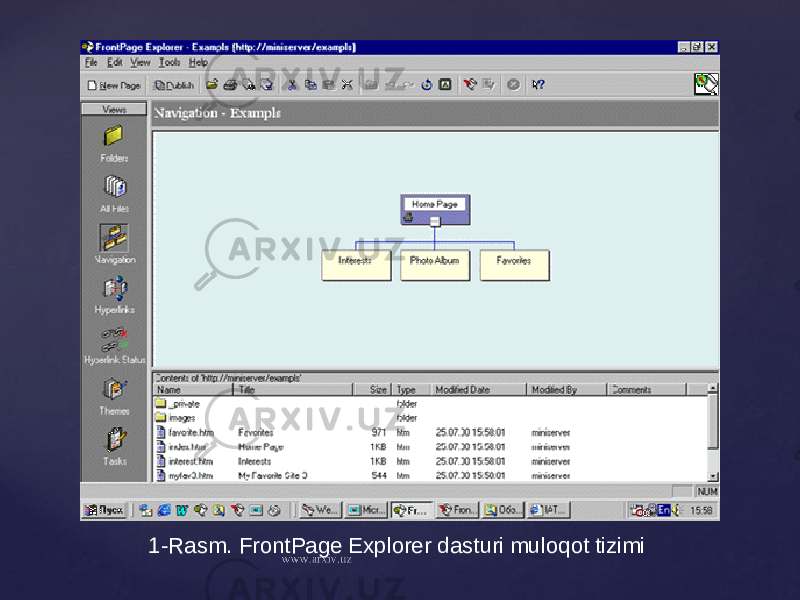Viewport: 800px width, 600px height.
Task: Switch to the Micr... taskbar window
Action: coord(367,510)
